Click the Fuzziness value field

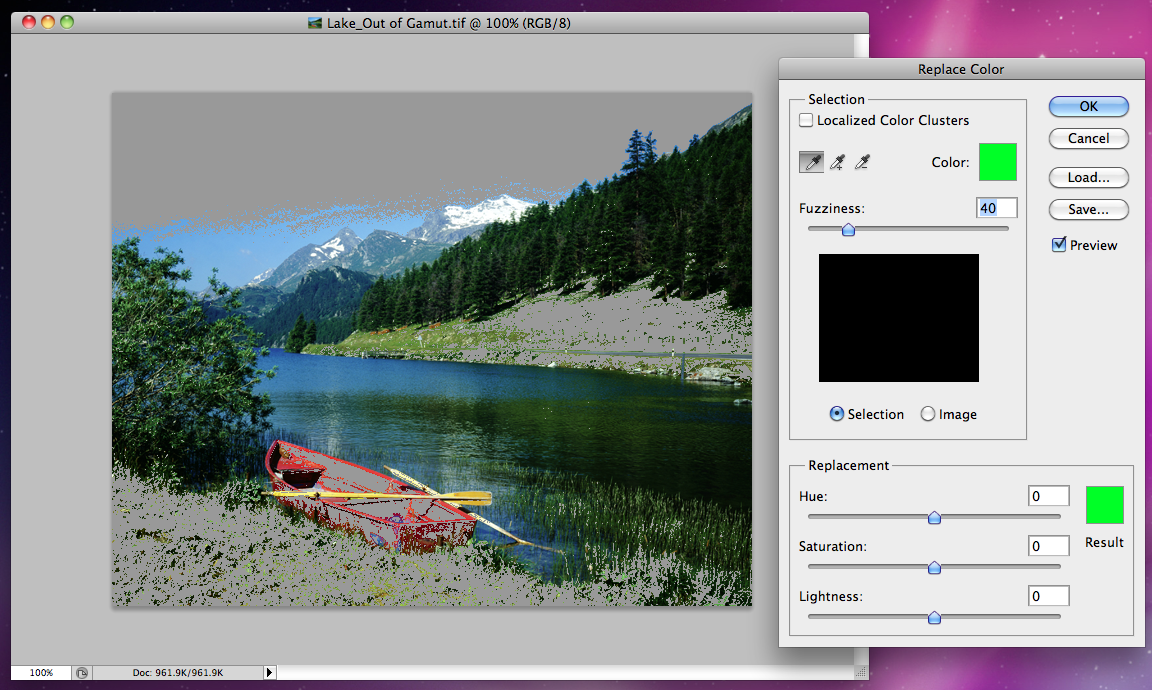(x=996, y=207)
